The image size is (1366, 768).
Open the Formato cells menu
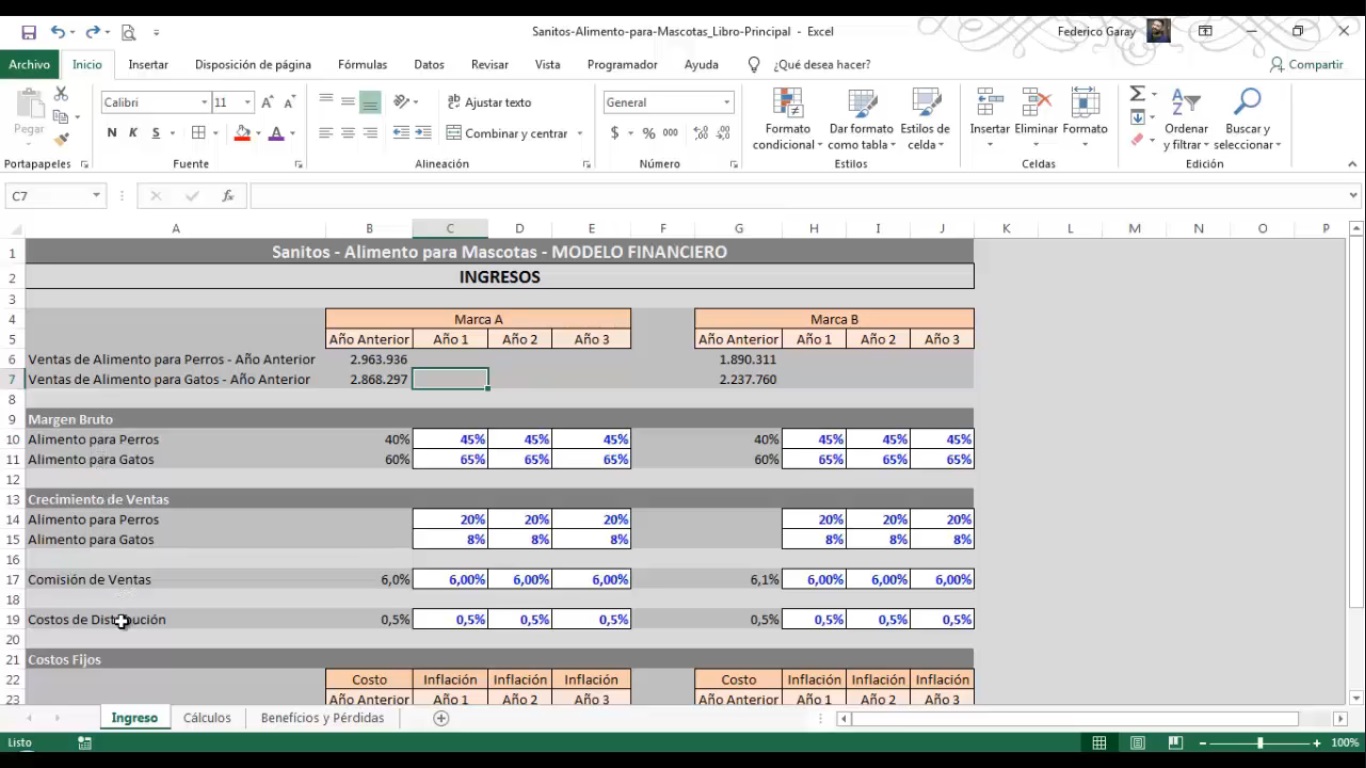1085,119
